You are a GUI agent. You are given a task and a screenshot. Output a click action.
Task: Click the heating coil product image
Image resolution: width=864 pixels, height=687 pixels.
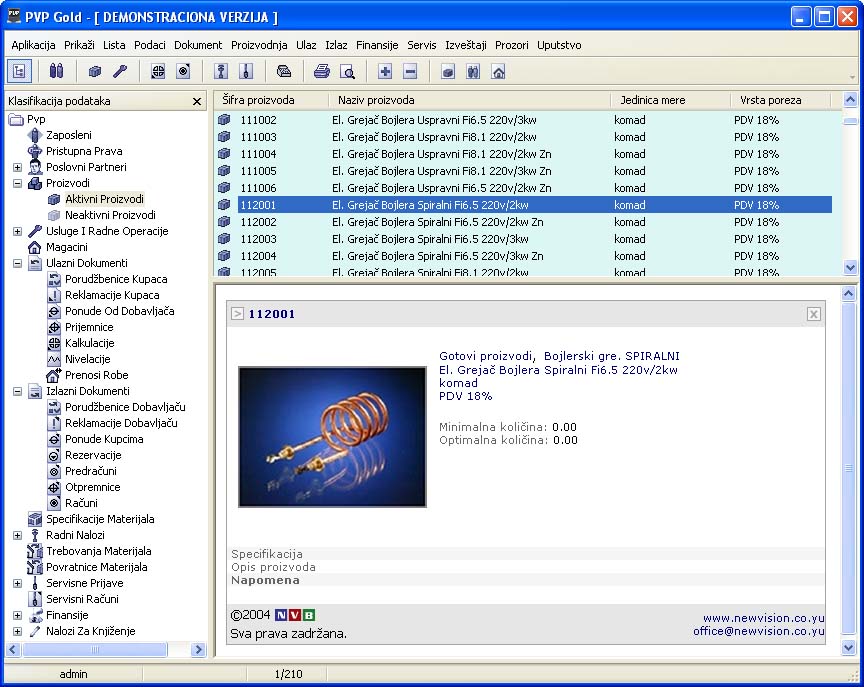coord(332,436)
